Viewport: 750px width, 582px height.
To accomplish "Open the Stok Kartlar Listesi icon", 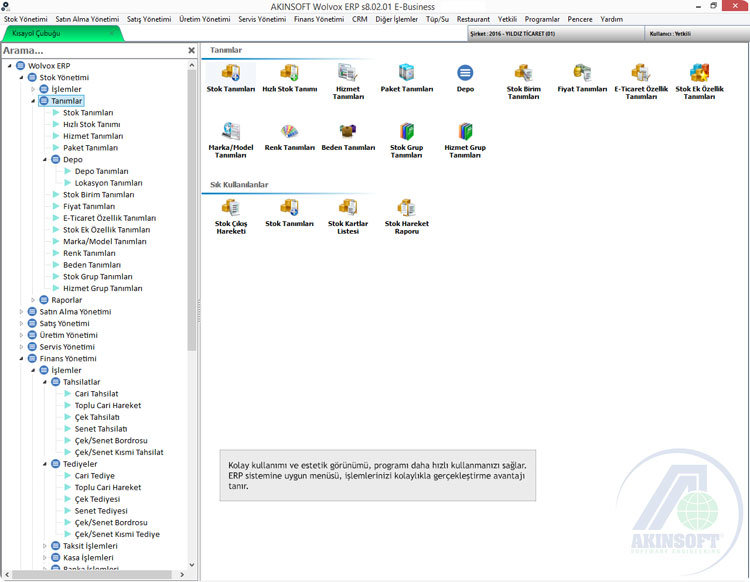I will (x=348, y=217).
